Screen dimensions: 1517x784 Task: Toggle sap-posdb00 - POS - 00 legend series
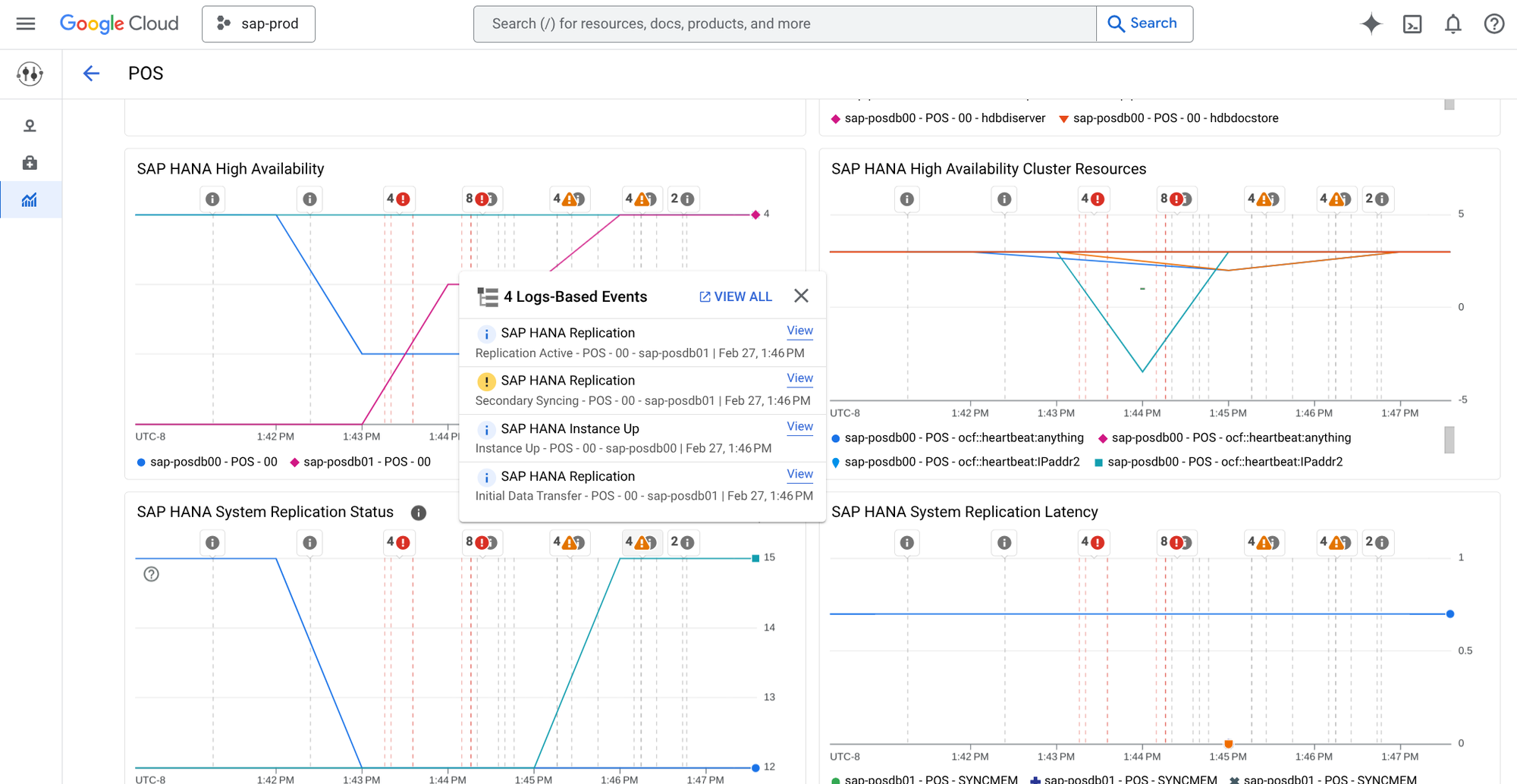point(207,462)
